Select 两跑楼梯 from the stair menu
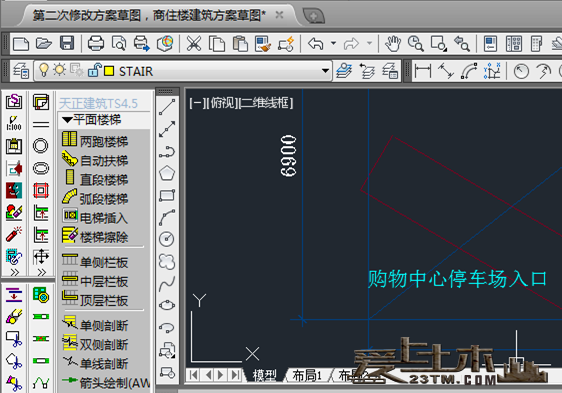Screen dimensions: 562x393 point(95,141)
